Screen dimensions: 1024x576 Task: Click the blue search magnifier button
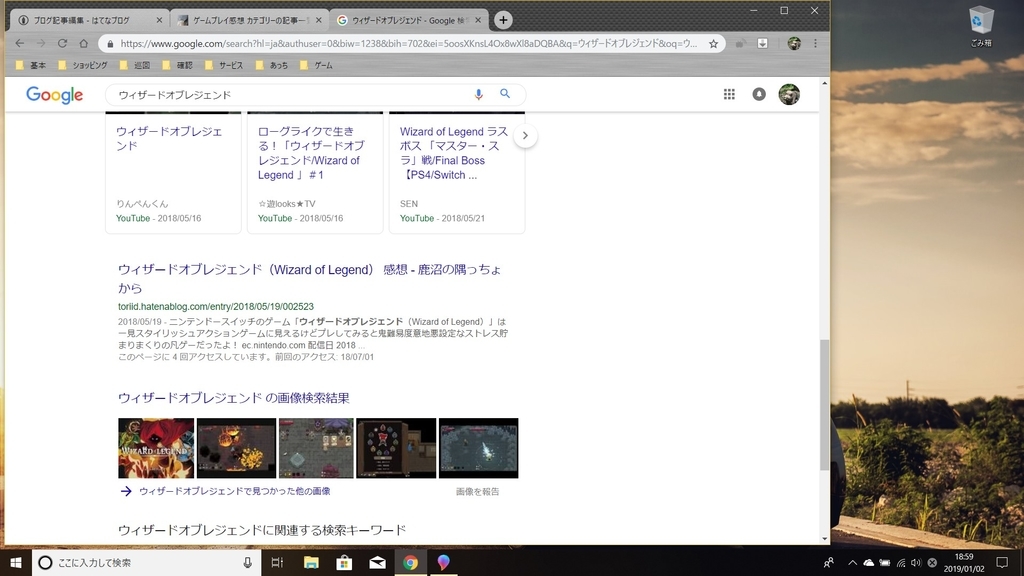[505, 93]
